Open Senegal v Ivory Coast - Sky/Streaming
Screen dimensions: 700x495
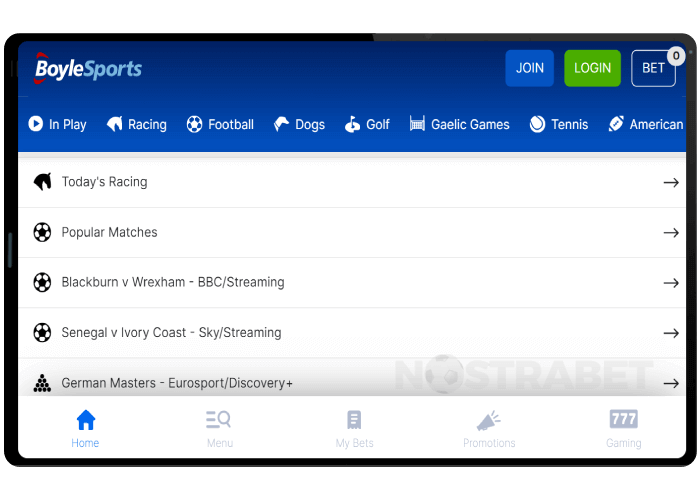click(x=171, y=333)
